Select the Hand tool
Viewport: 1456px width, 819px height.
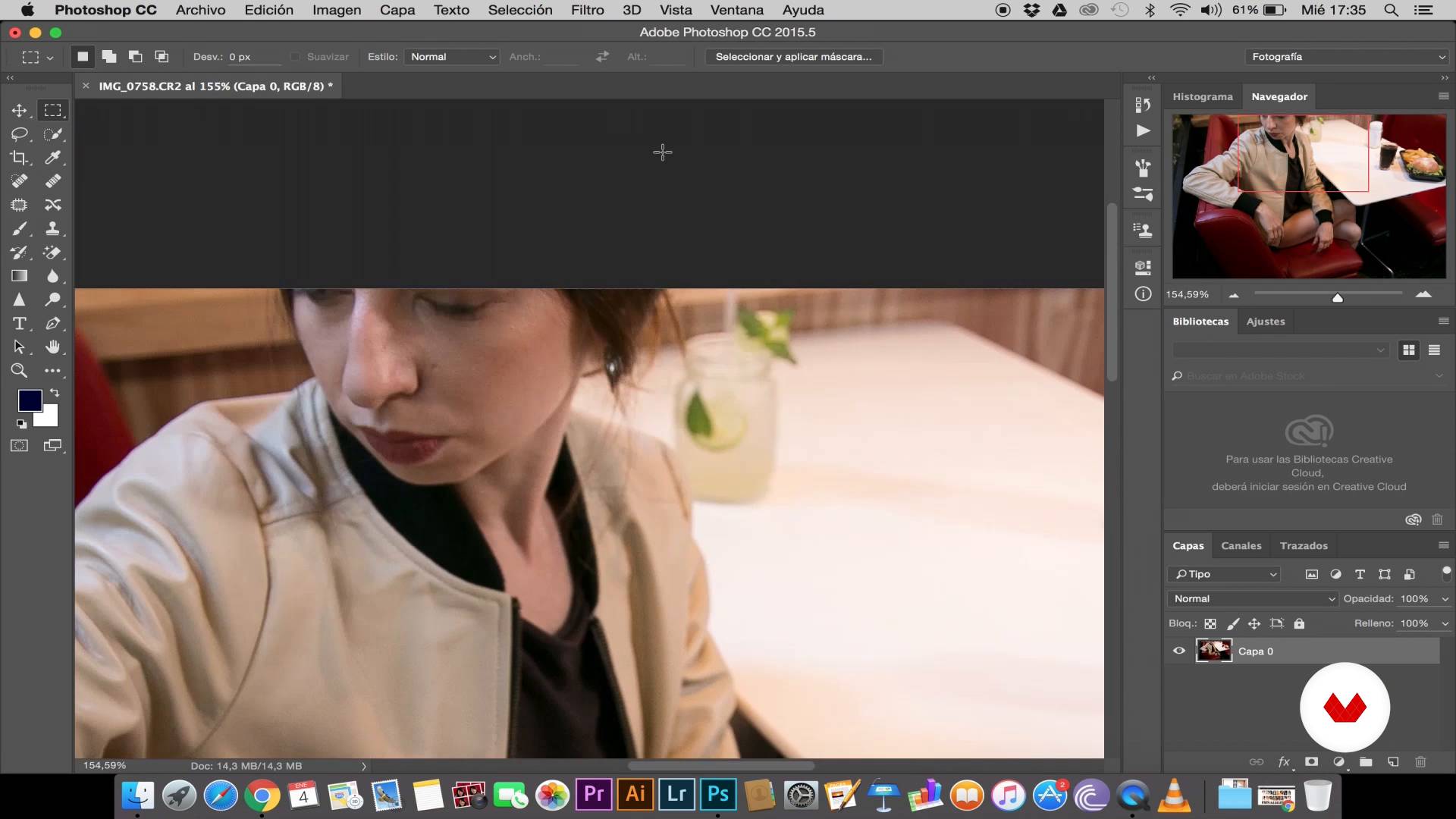[x=52, y=347]
